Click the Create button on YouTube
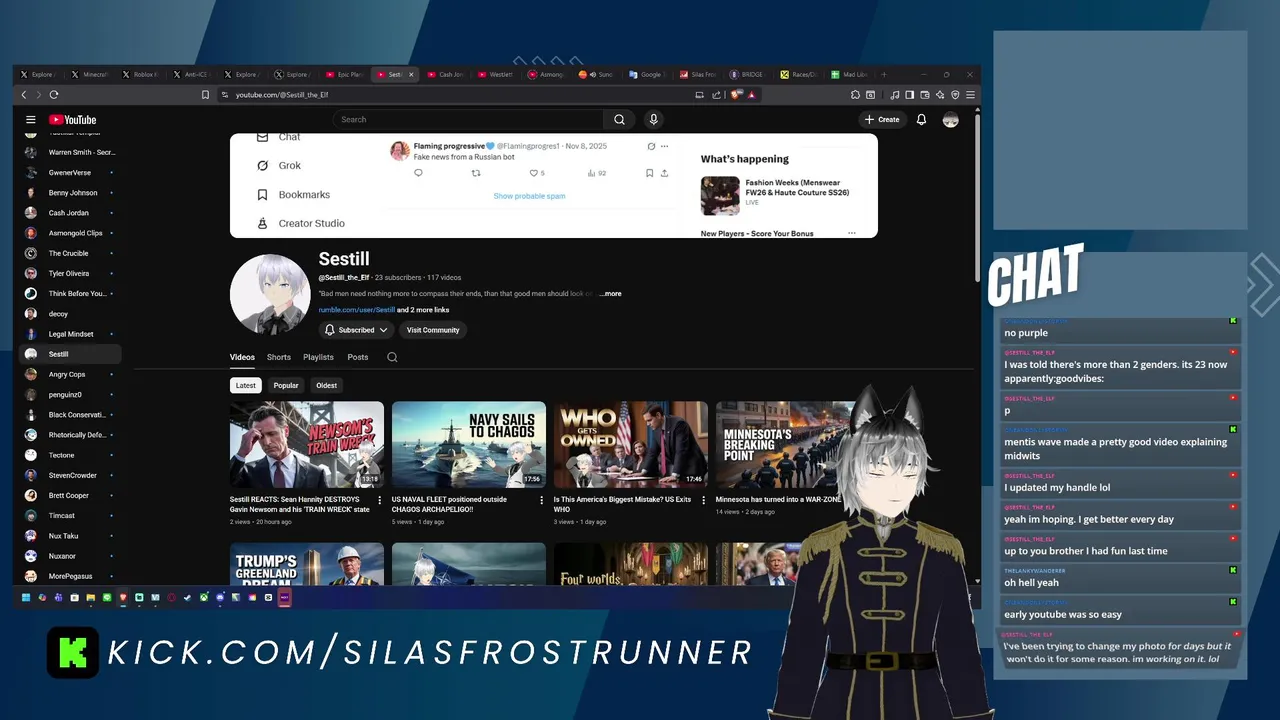The height and width of the screenshot is (720, 1280). [x=882, y=119]
